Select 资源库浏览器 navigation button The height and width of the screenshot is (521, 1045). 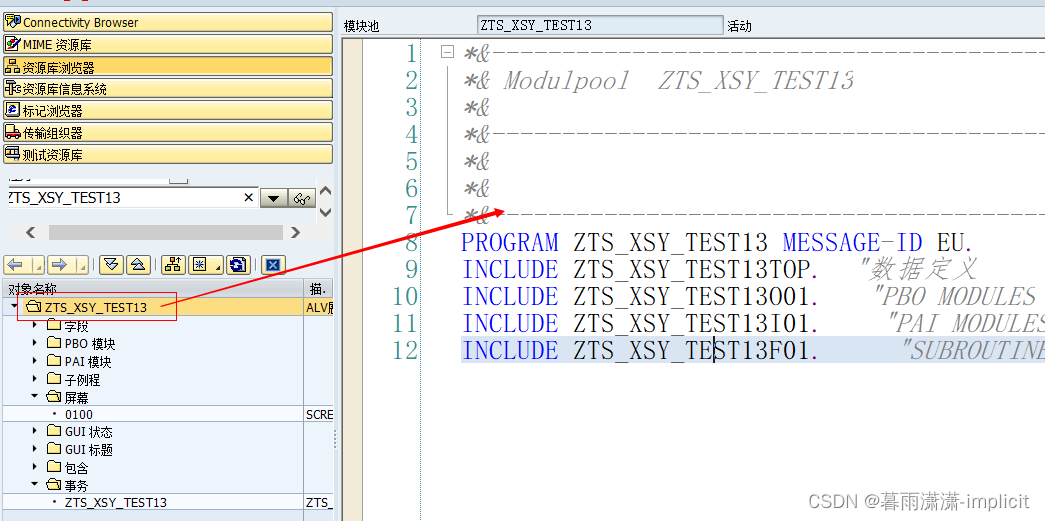tap(167, 66)
